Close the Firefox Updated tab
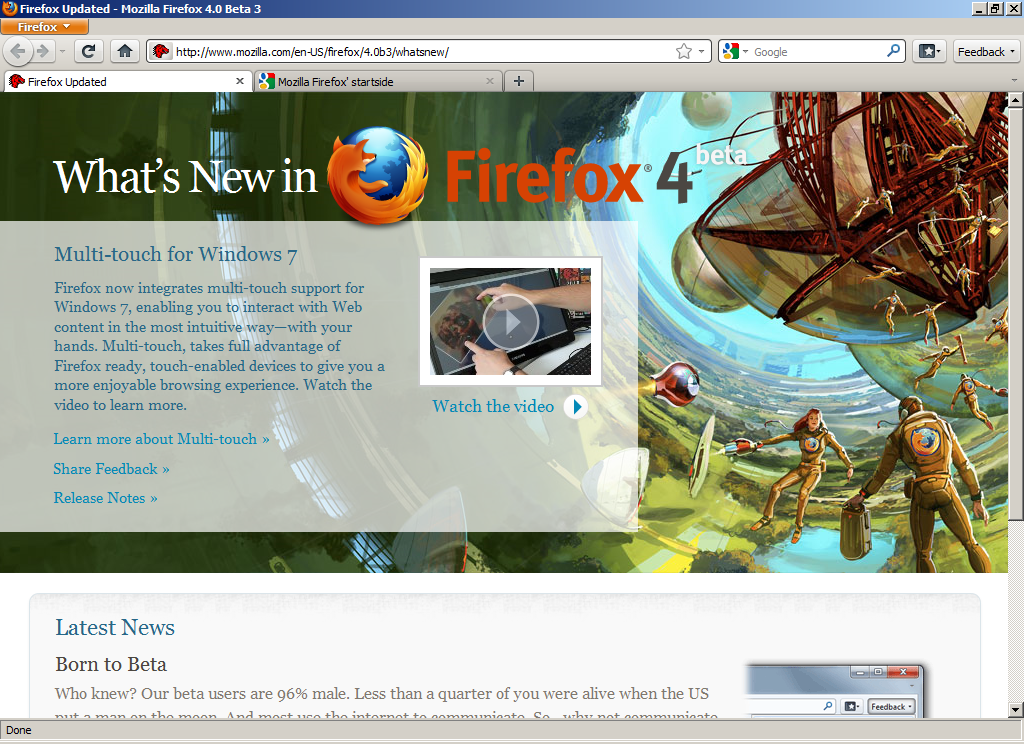This screenshot has width=1024, height=744. point(240,81)
